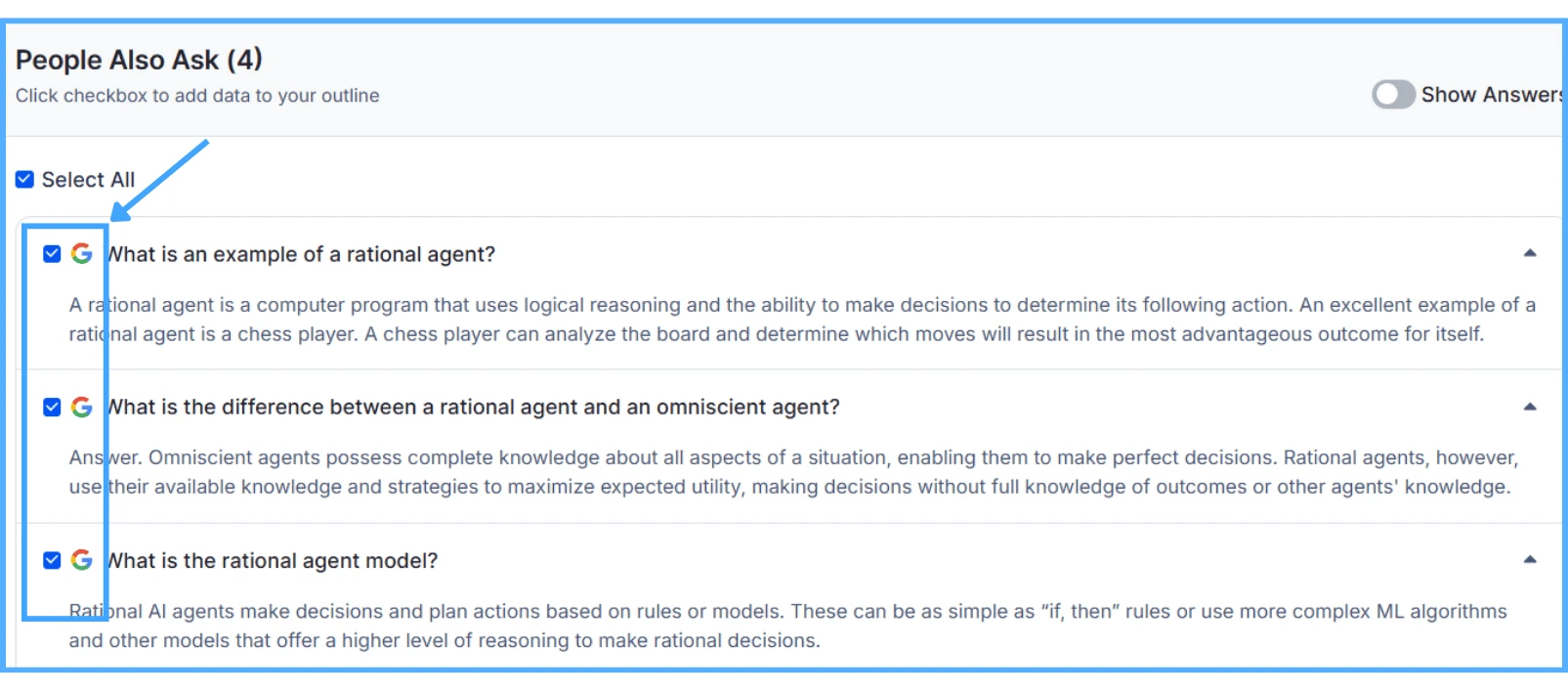
Task: Select the rational vs omniscient agent question title
Action: (475, 408)
